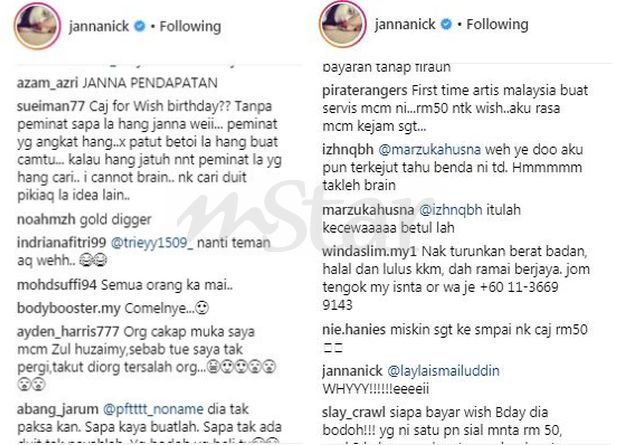Toggle the right Following button
The image size is (617, 445).
pyautogui.click(x=497, y=24)
